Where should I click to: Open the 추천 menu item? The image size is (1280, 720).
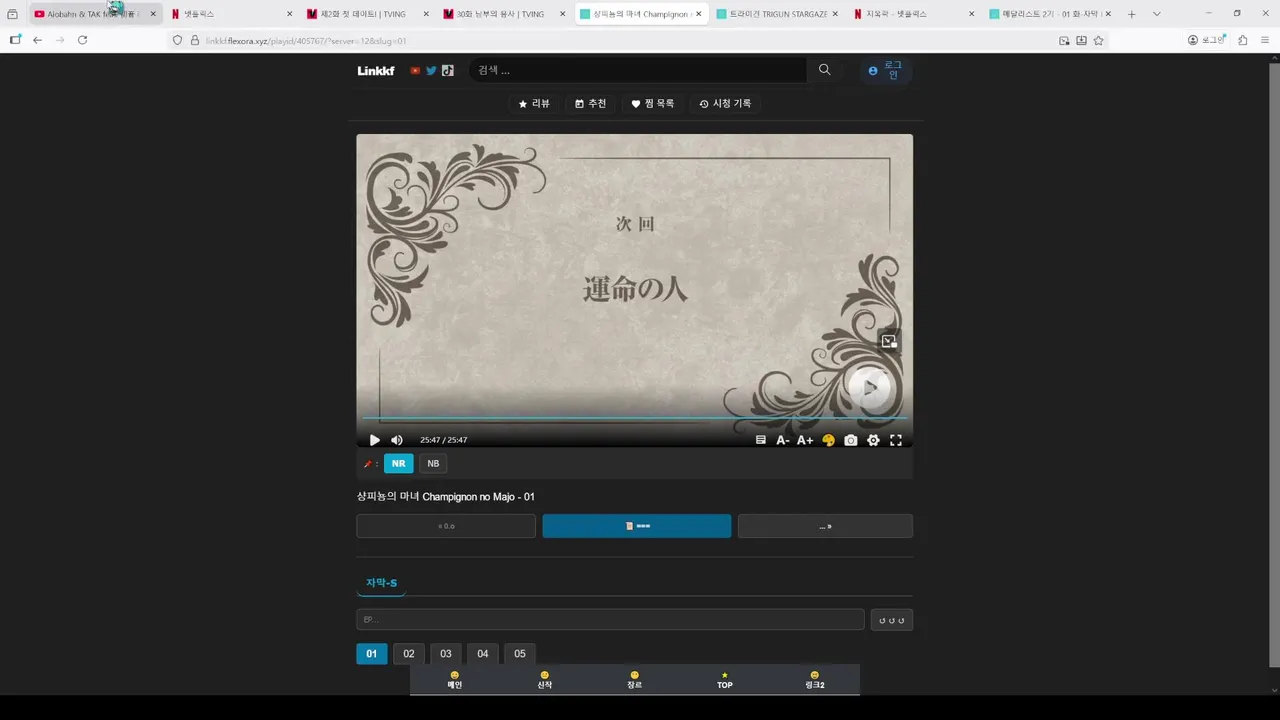pyautogui.click(x=591, y=104)
